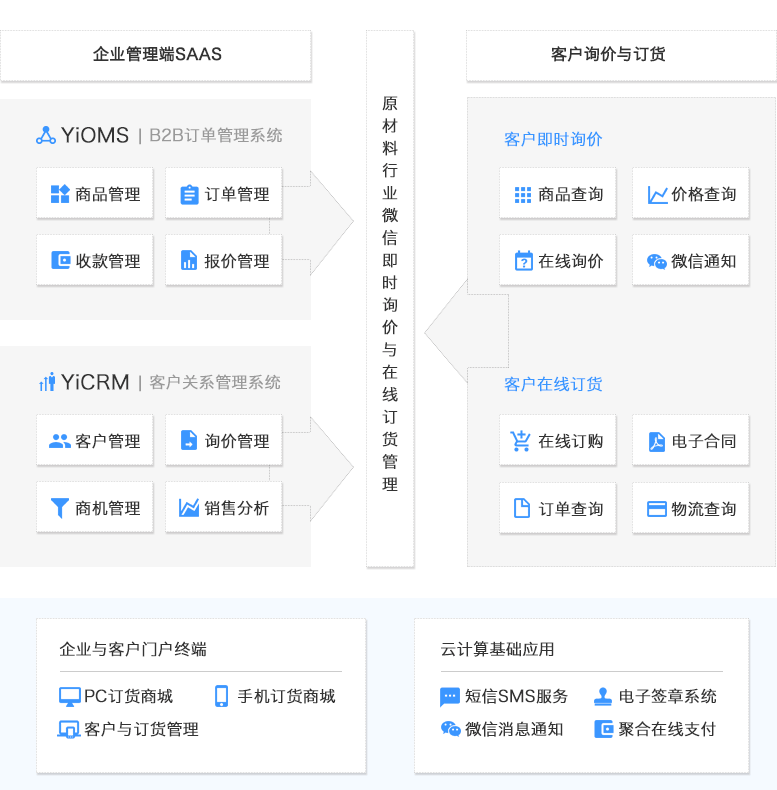Click the 客户关系管理系统 subtitle
777x790 pixels.
click(215, 382)
